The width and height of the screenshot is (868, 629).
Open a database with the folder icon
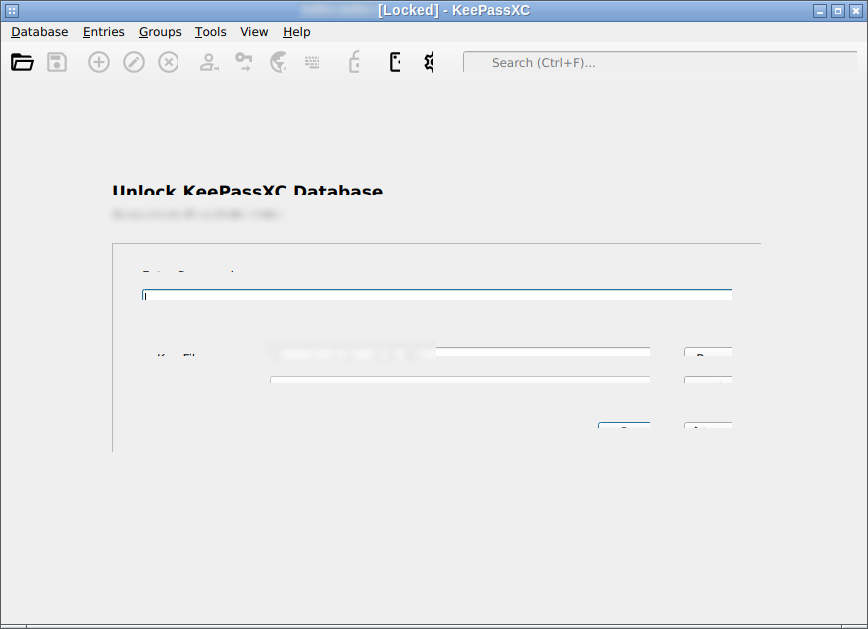[x=22, y=62]
